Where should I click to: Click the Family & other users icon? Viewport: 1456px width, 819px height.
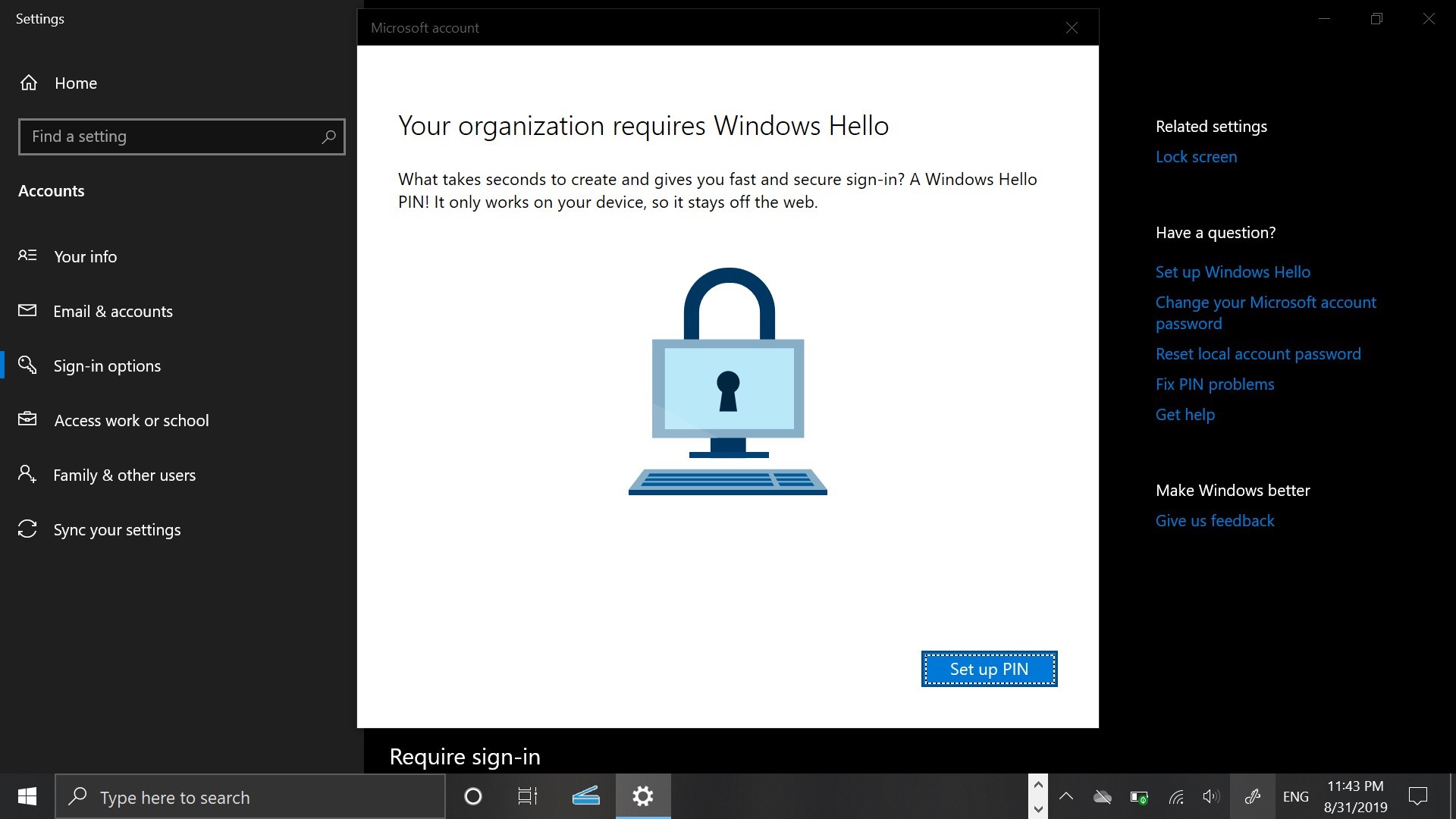click(27, 474)
